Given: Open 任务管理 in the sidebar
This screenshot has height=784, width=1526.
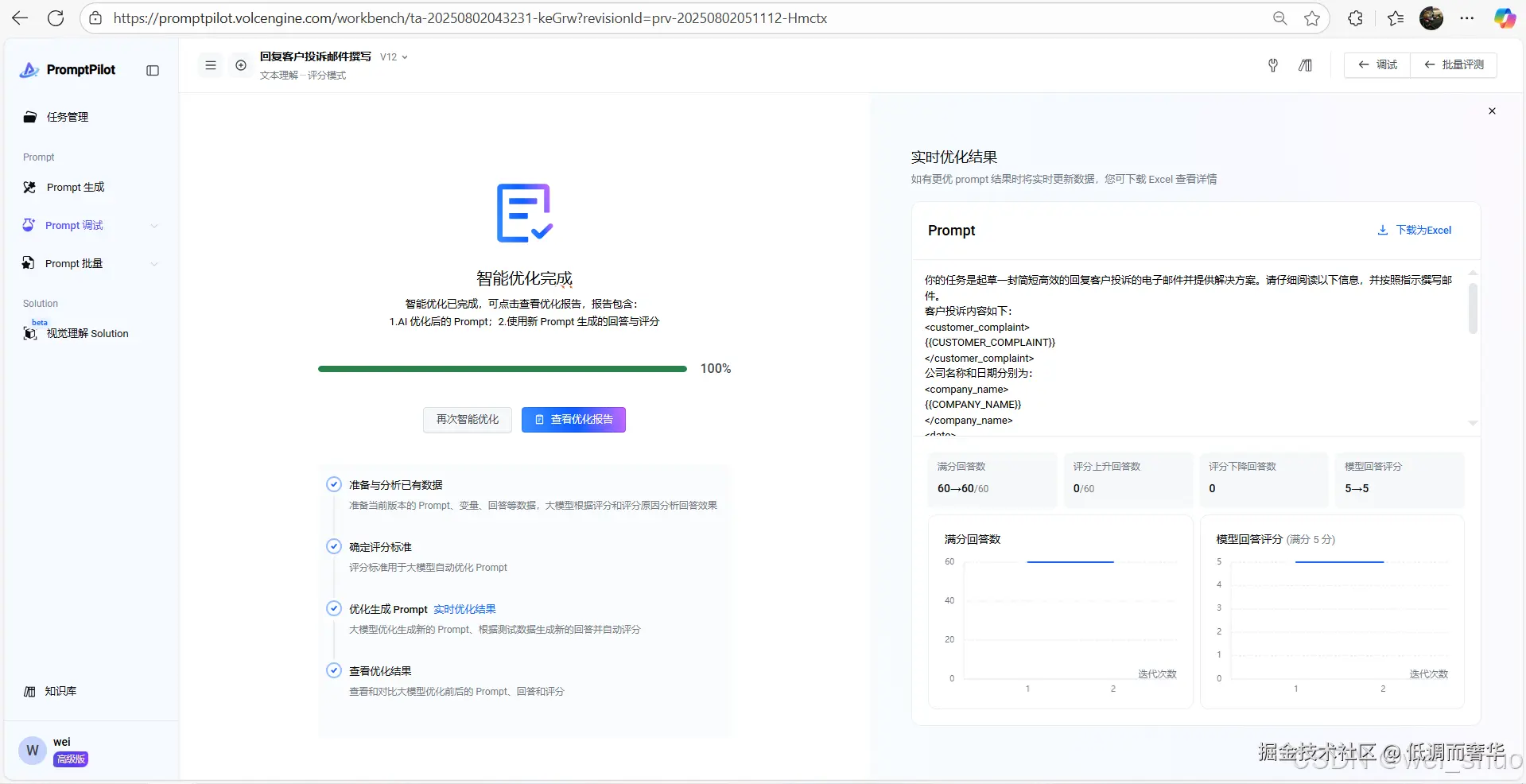Looking at the screenshot, I should pos(67,116).
